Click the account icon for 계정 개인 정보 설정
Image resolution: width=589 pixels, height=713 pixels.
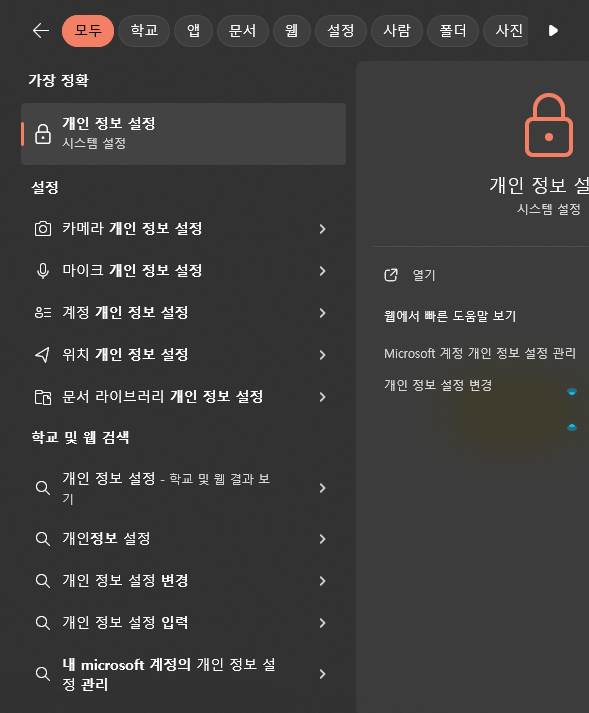pos(43,312)
